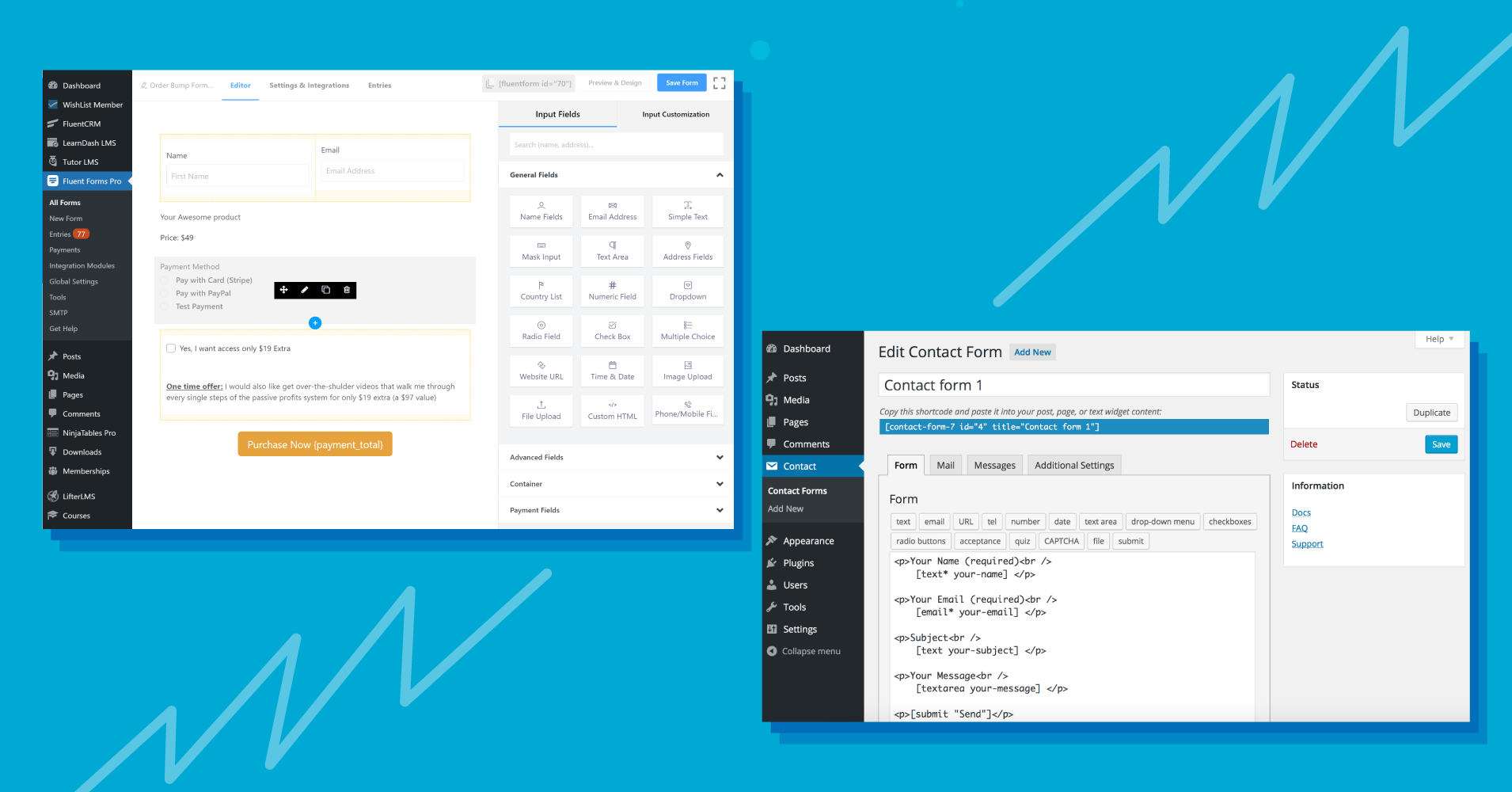Enter fullscreen mode in the form editor
Viewport: 1512px width, 792px height.
719,82
